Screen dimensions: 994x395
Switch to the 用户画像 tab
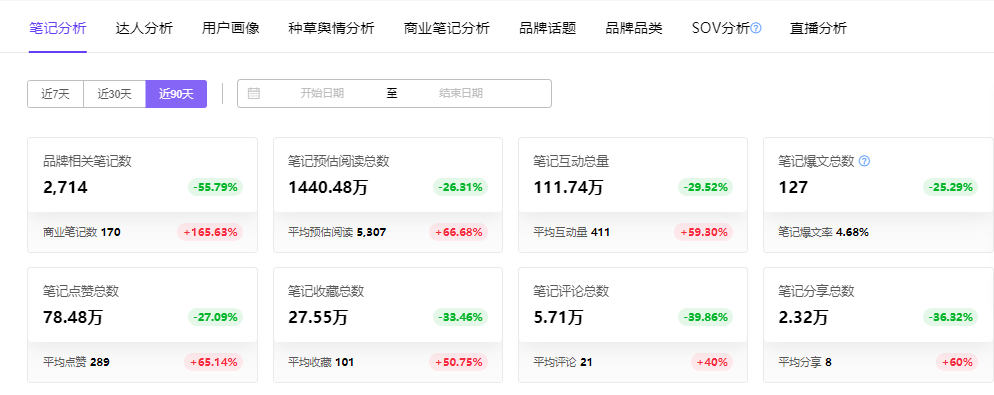231,29
